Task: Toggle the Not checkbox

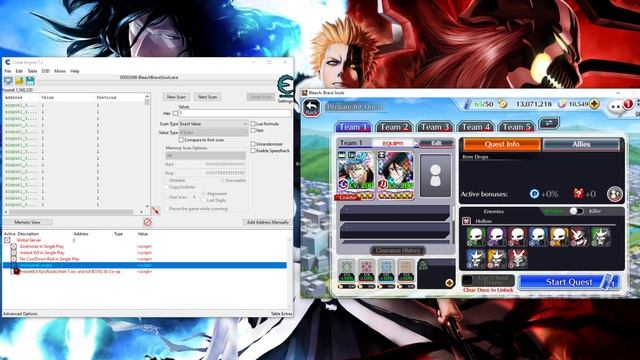Action: (x=253, y=130)
